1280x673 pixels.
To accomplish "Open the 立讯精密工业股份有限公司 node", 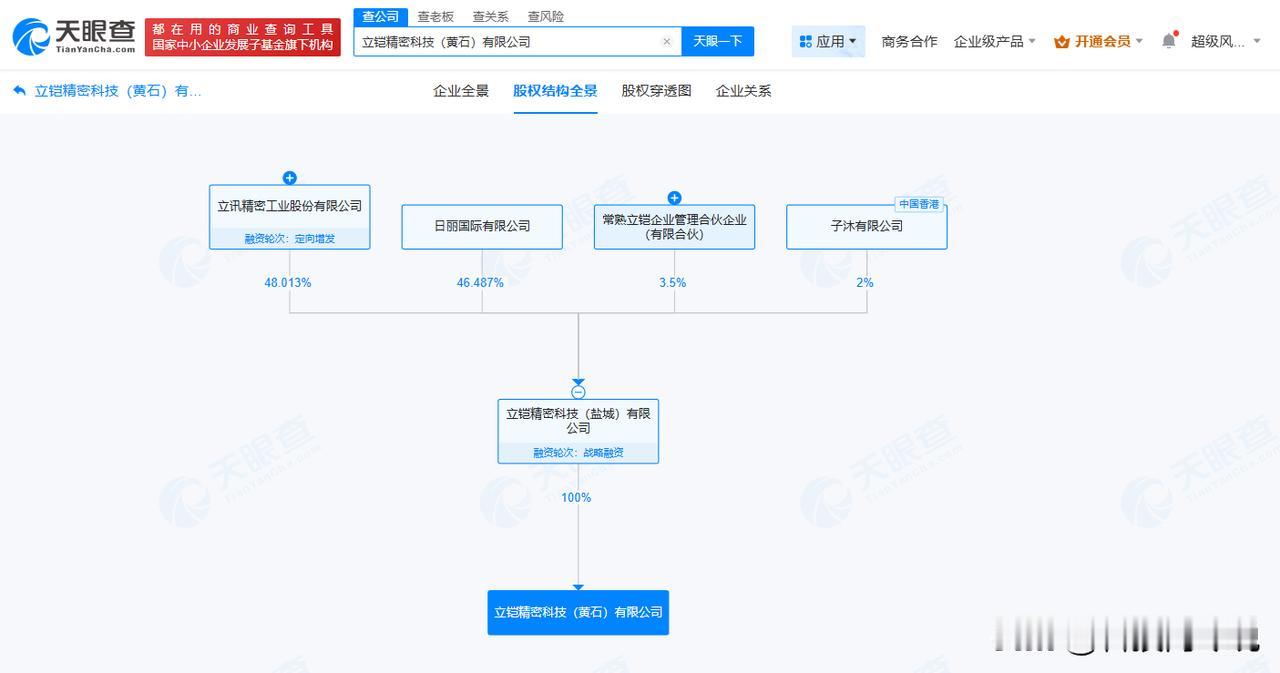I will [290, 217].
